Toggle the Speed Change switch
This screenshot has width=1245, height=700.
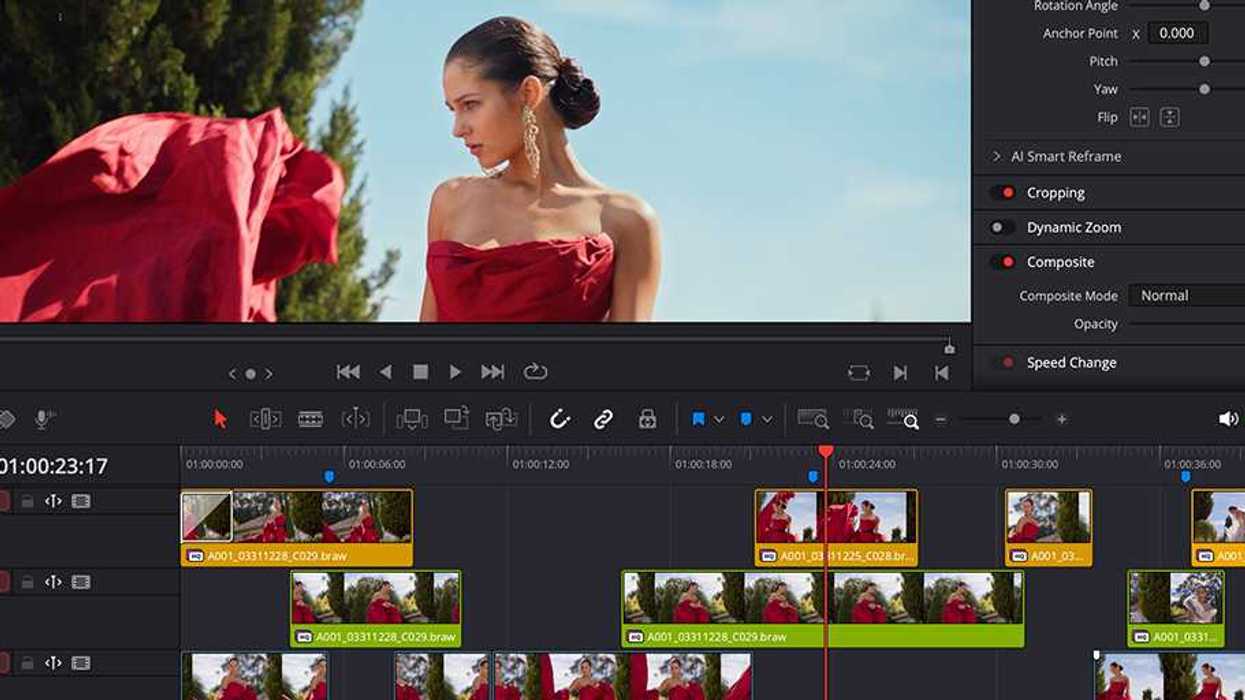coord(1003,363)
